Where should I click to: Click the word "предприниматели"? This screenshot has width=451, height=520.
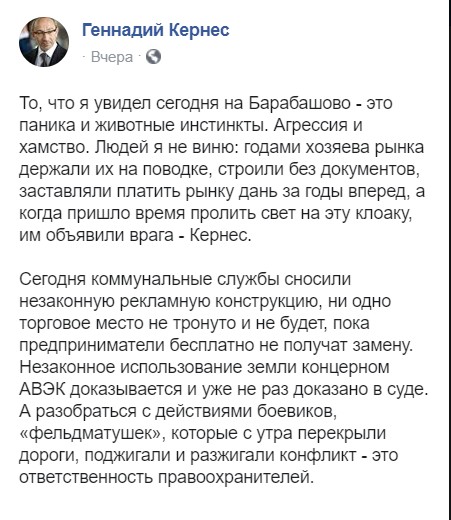[91, 345]
